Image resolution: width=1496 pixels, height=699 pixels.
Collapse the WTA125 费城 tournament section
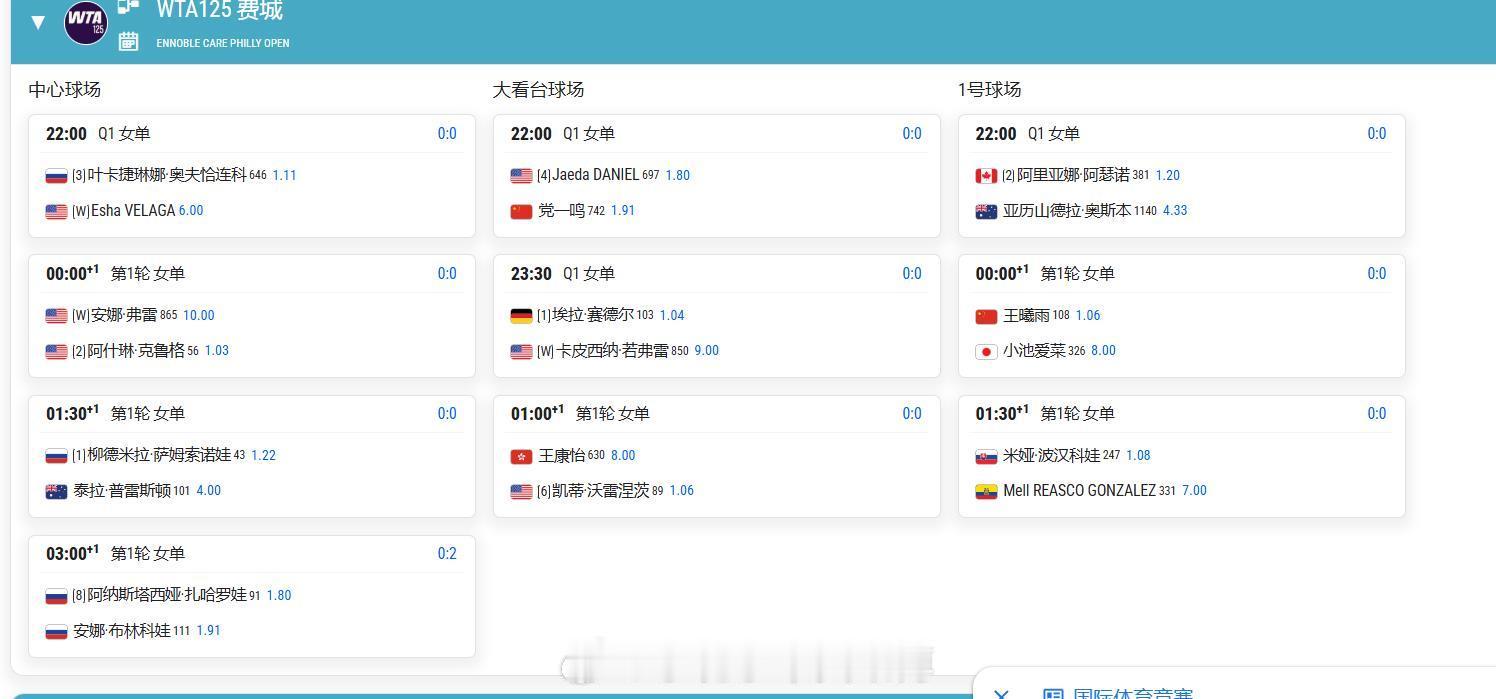(x=38, y=22)
